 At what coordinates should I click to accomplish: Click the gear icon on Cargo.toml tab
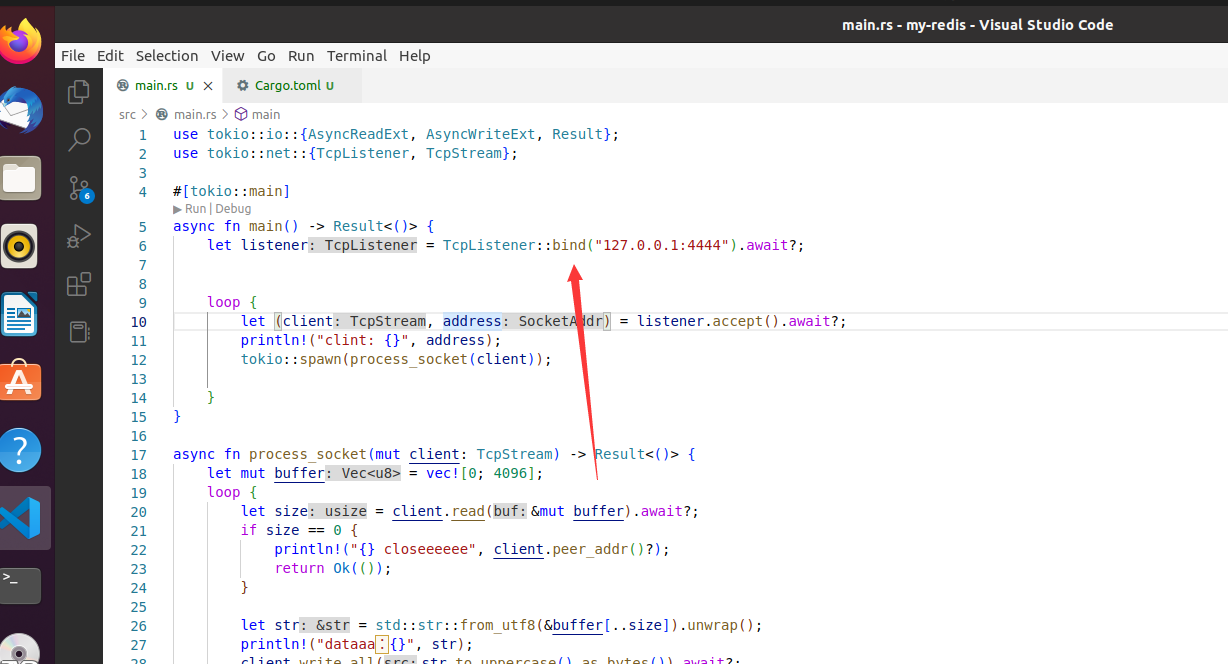click(242, 86)
